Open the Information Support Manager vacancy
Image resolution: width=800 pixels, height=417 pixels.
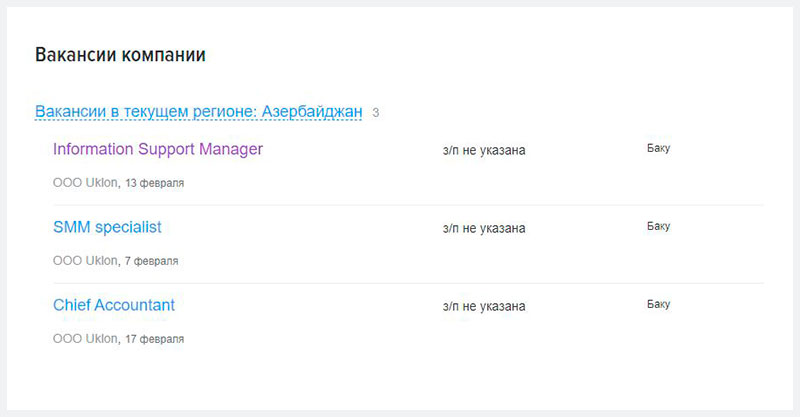pyautogui.click(x=158, y=149)
